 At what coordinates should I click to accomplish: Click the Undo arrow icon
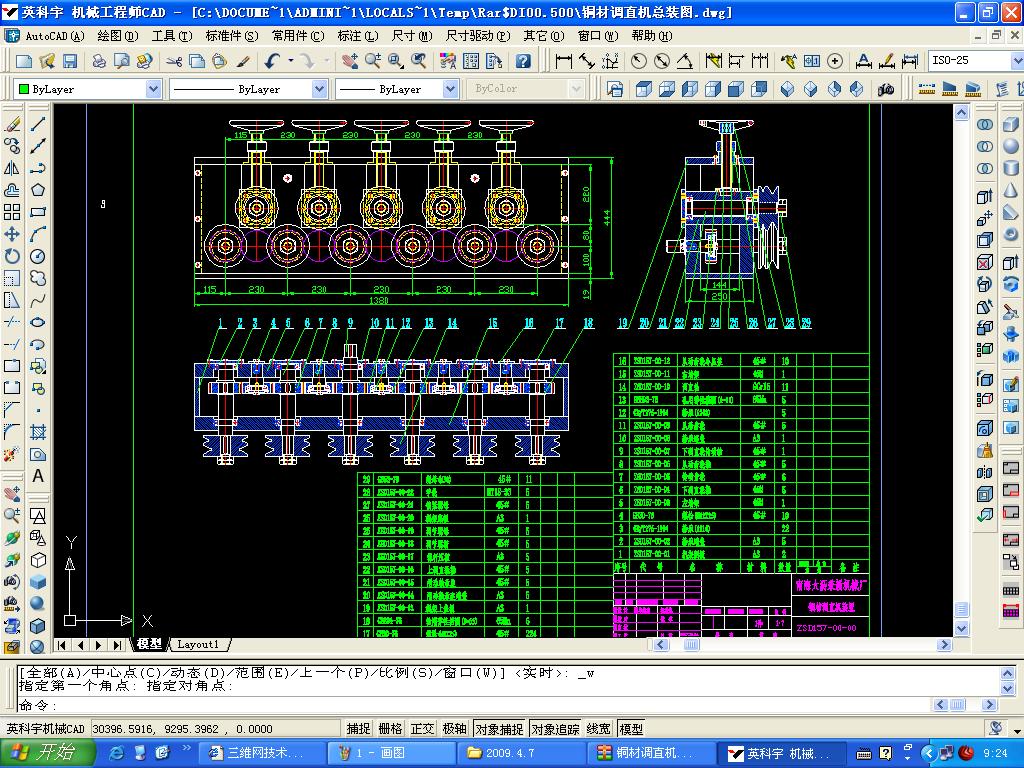(273, 61)
